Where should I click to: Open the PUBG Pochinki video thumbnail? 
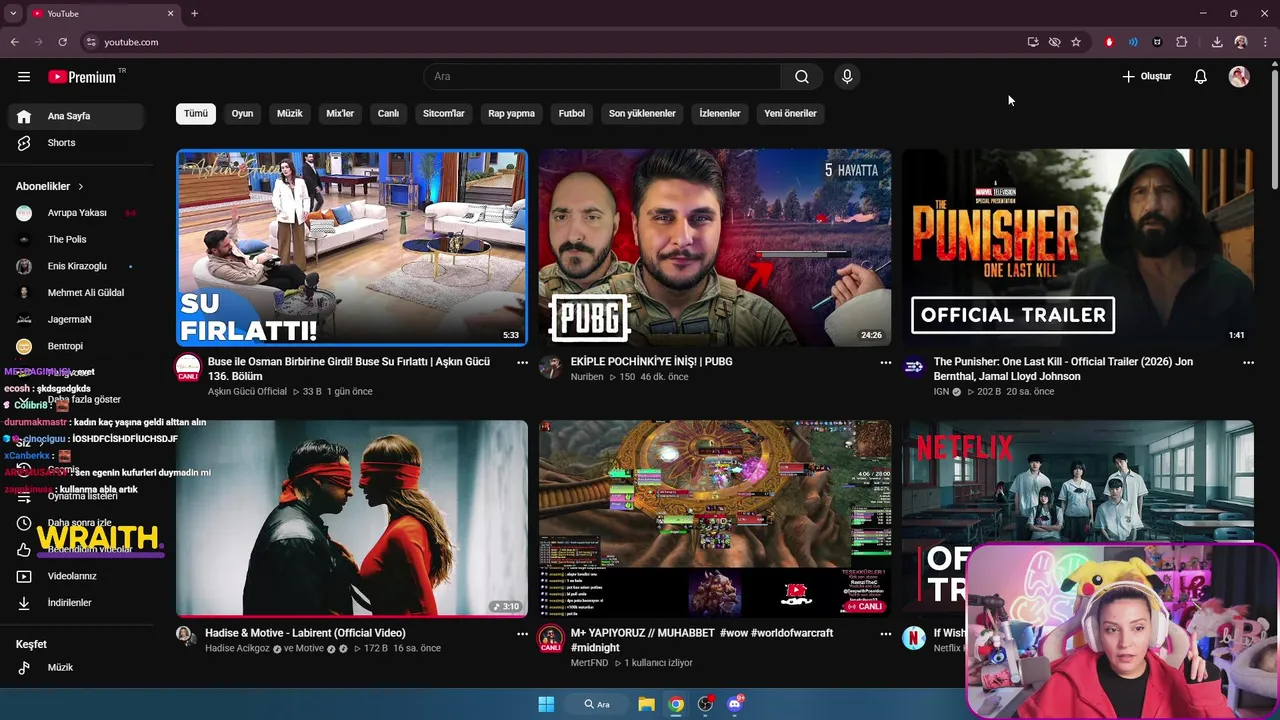pos(715,248)
